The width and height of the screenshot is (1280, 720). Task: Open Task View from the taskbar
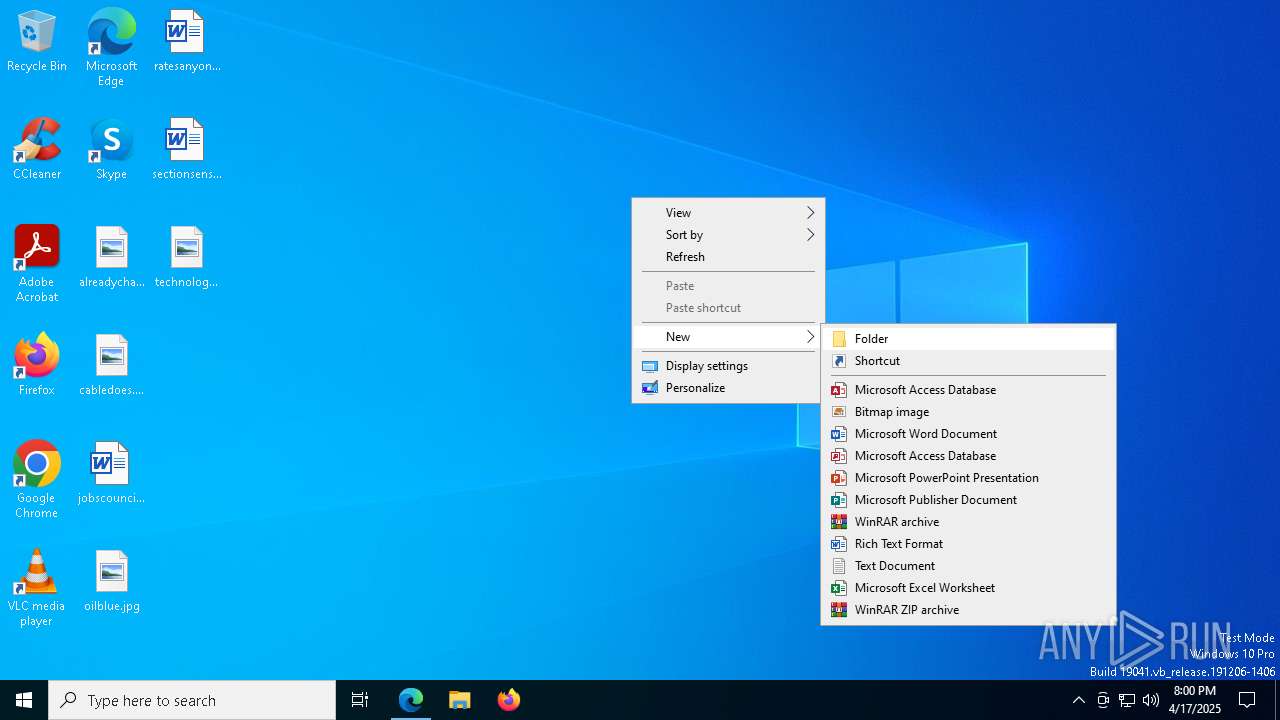360,700
